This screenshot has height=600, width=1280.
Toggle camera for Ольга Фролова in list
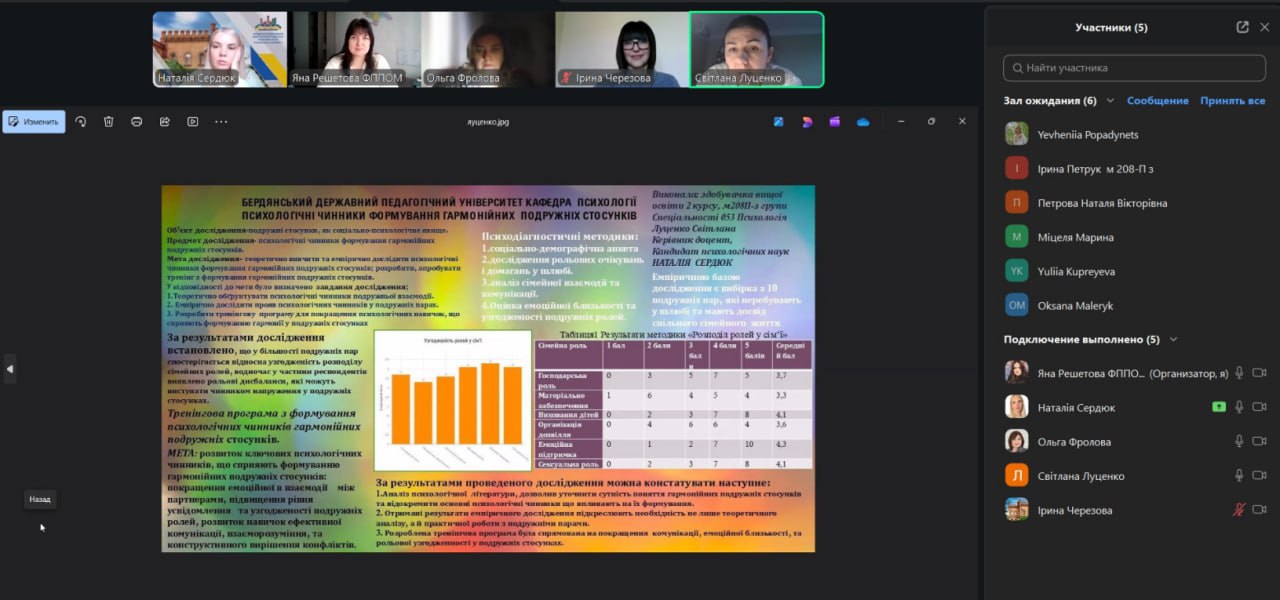click(1259, 441)
